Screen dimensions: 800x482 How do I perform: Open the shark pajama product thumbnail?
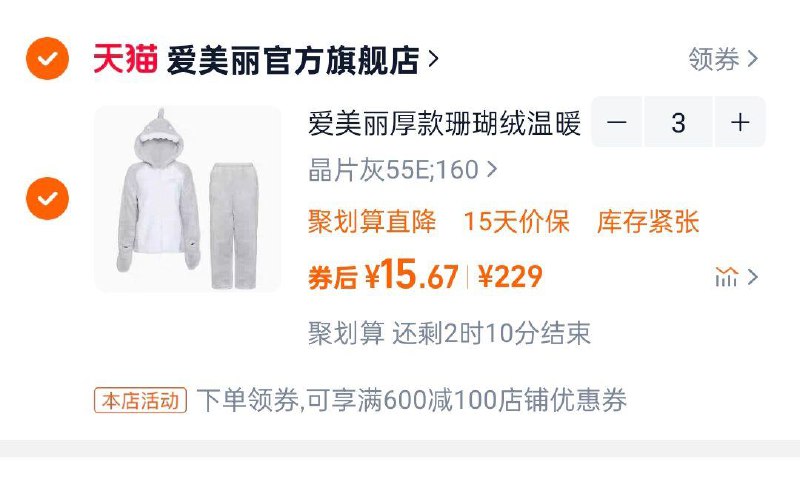pos(188,199)
